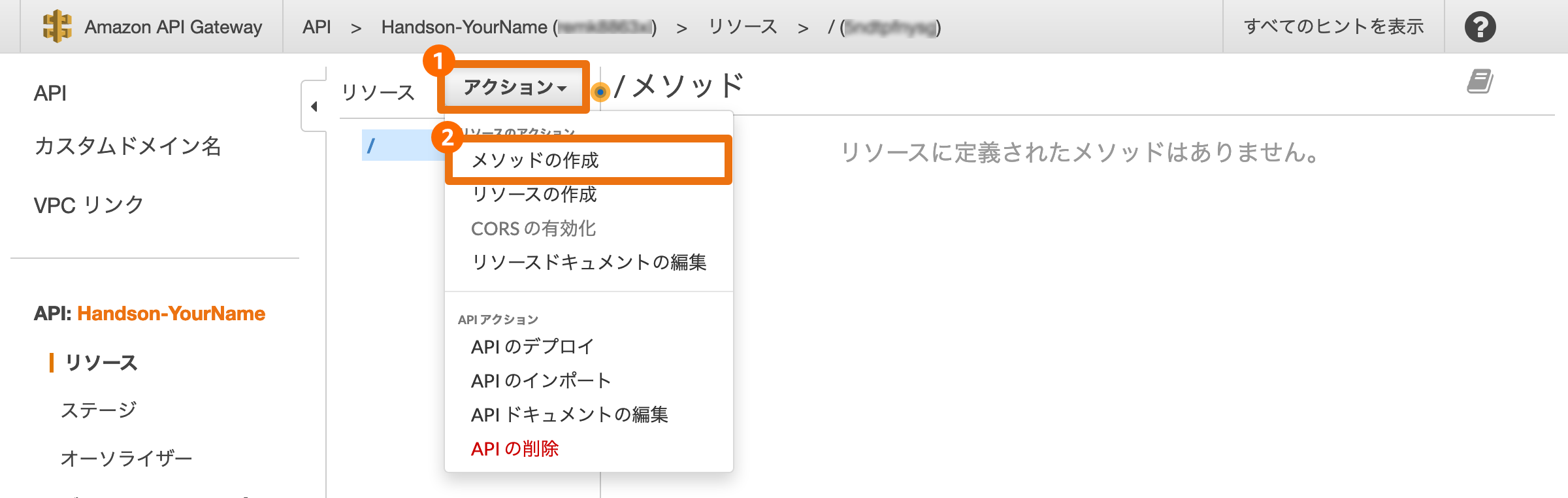Switch to ステージ in API navigation

(99, 410)
